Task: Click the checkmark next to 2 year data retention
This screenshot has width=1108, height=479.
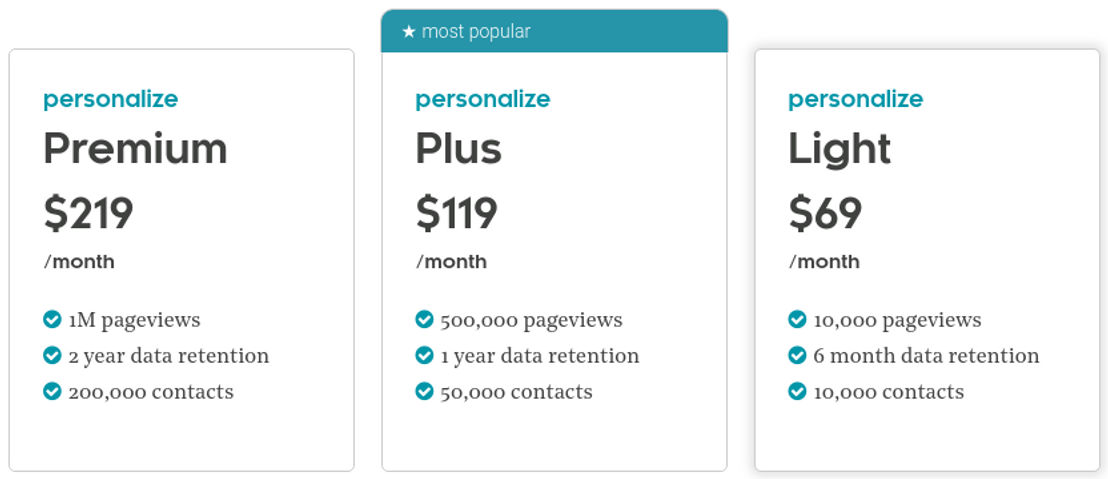Action: click(52, 355)
